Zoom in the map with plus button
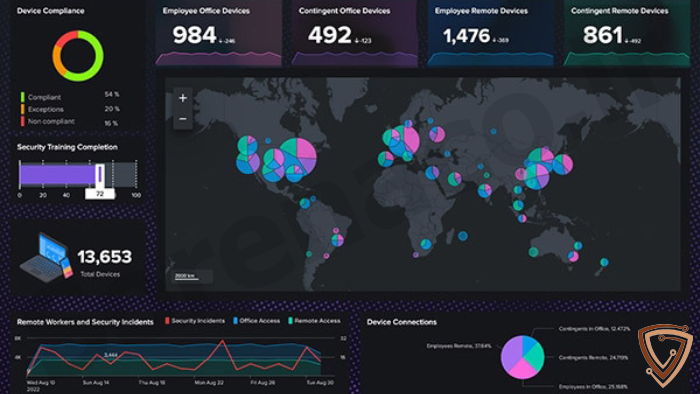 tap(183, 98)
